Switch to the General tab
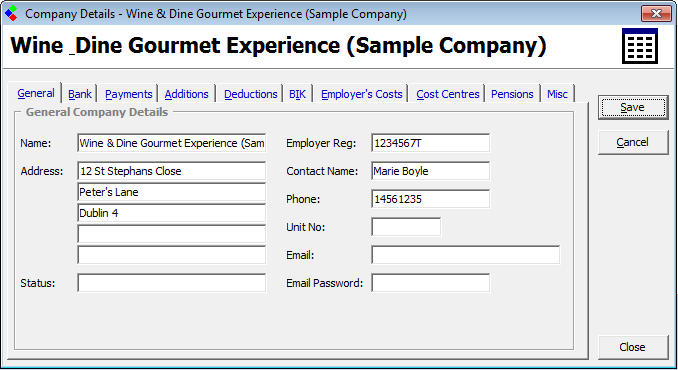 click(x=36, y=93)
